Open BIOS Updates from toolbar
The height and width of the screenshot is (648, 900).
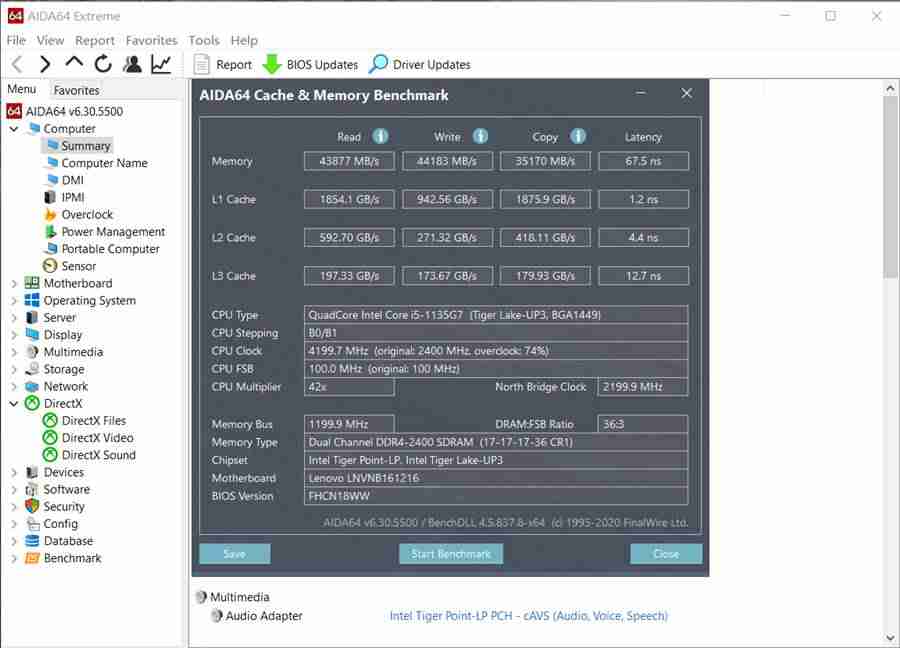[310, 64]
